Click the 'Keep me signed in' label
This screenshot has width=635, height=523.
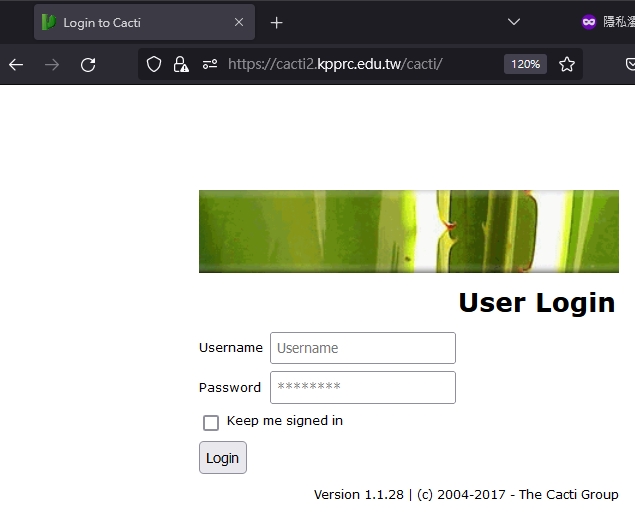[x=285, y=421]
